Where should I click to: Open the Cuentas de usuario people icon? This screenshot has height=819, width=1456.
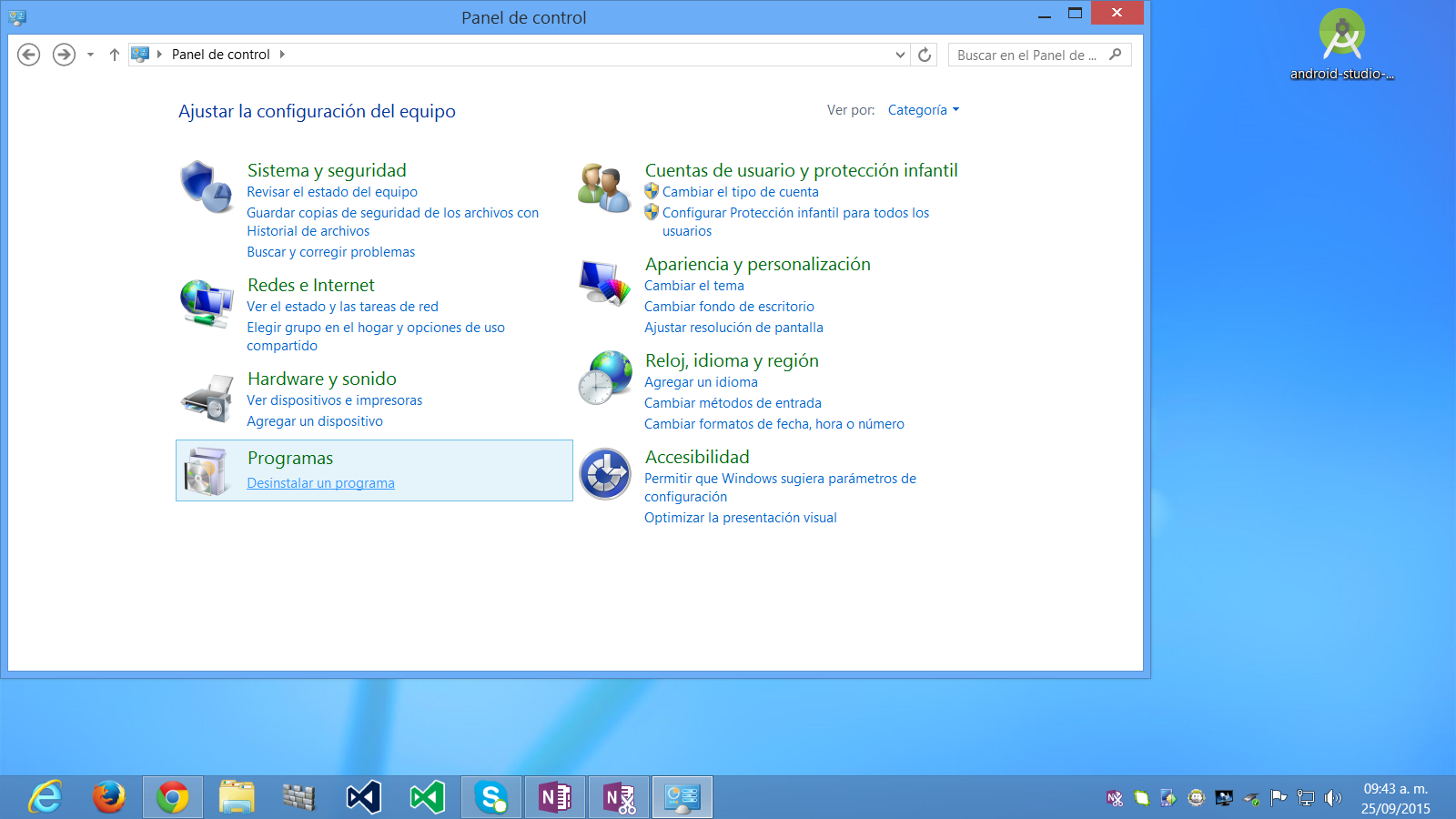(x=604, y=187)
